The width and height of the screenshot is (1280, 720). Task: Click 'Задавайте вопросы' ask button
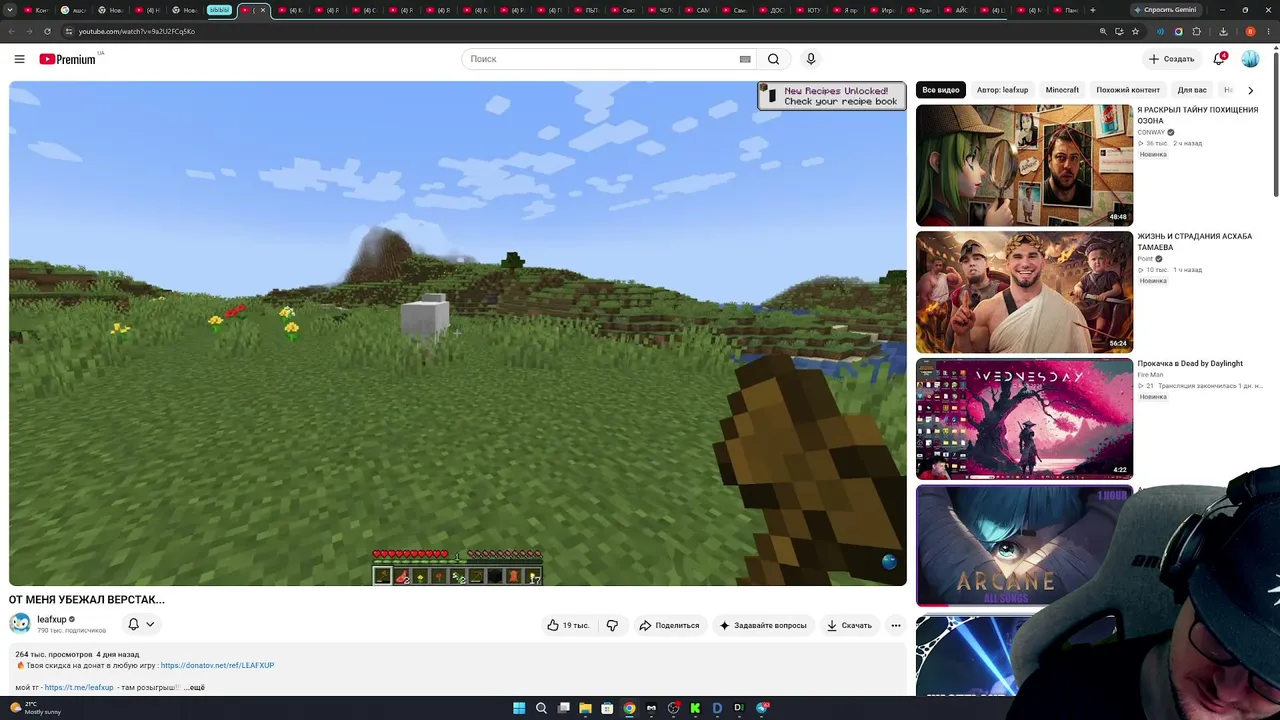click(x=763, y=625)
